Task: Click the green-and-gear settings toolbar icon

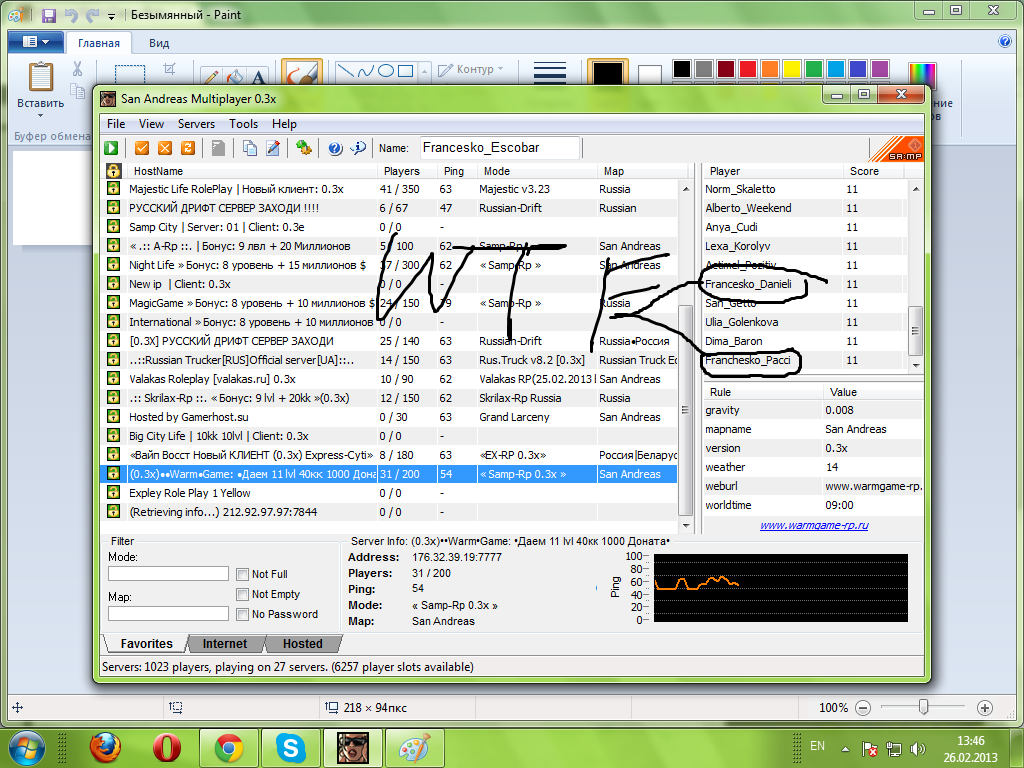Action: coord(304,148)
